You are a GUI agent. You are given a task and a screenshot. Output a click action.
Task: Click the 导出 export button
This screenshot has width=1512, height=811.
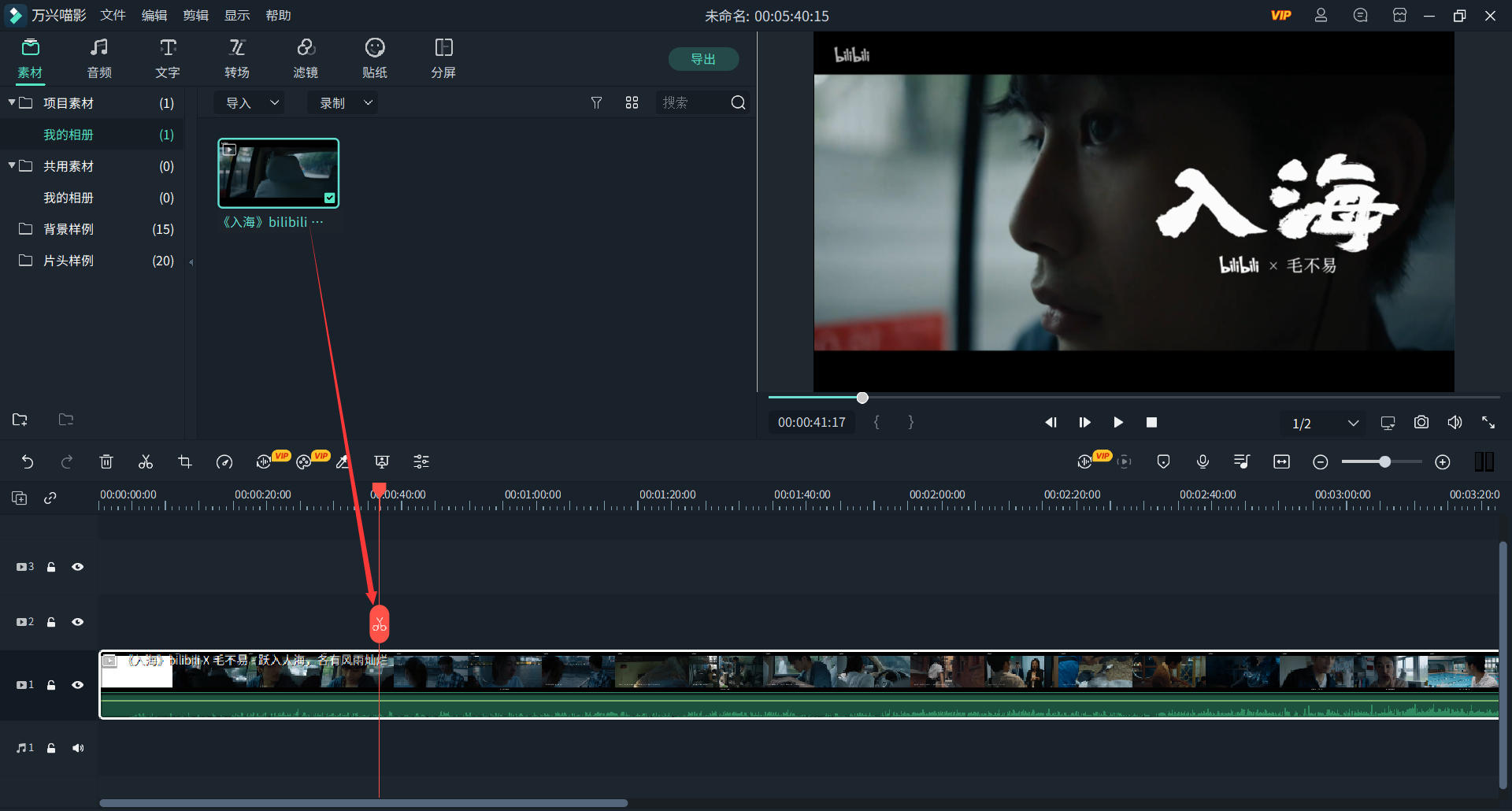pos(703,59)
